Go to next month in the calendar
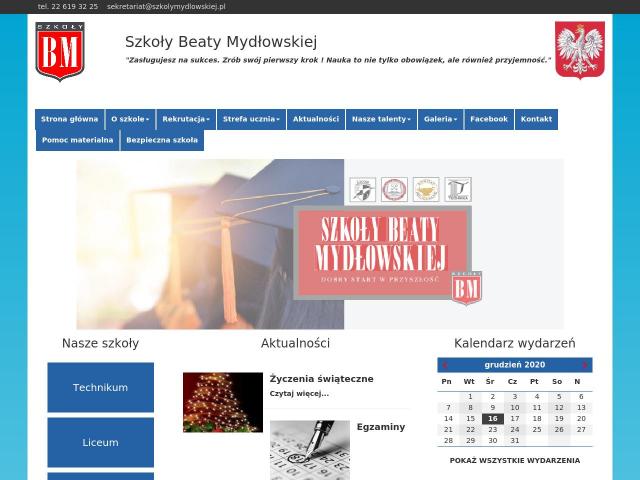Viewport: 640px width, 480px height. click(584, 365)
